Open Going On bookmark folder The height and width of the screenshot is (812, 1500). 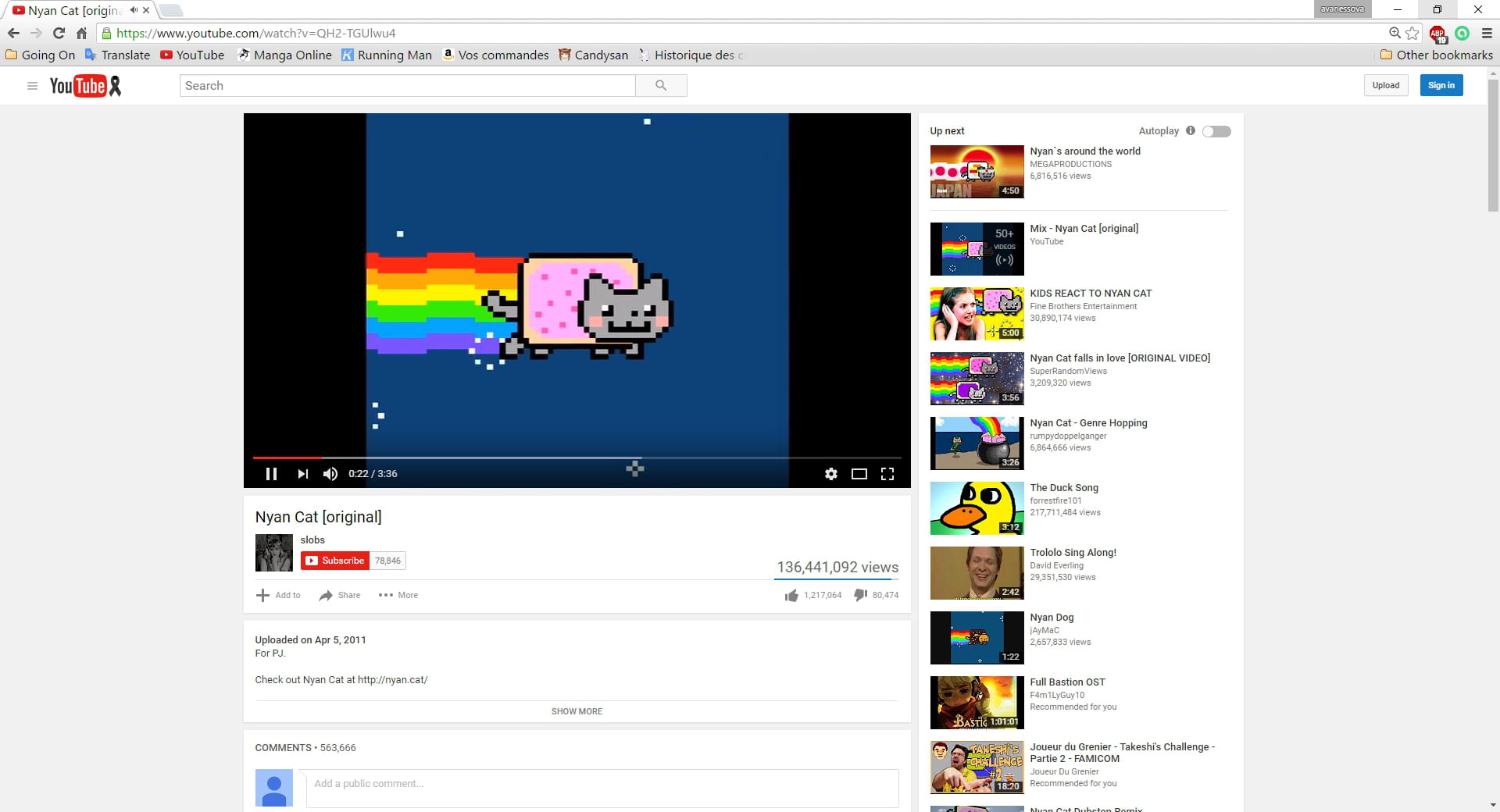(41, 55)
